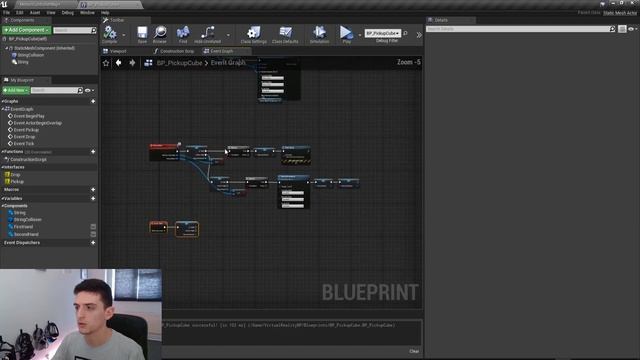Select StringCollision in the Components tree
This screenshot has width=640, height=360.
coord(31,55)
